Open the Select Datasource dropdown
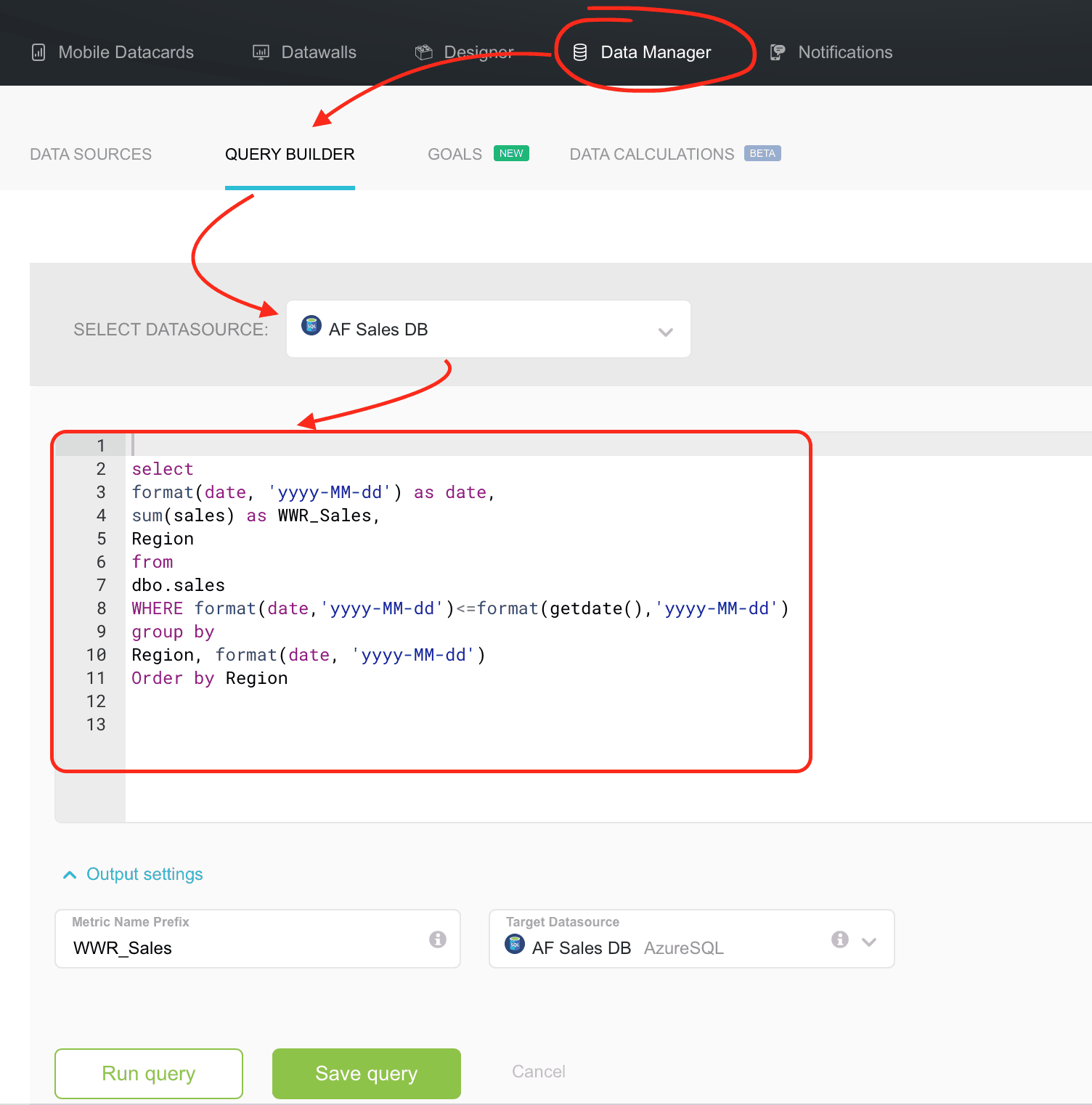 488,330
